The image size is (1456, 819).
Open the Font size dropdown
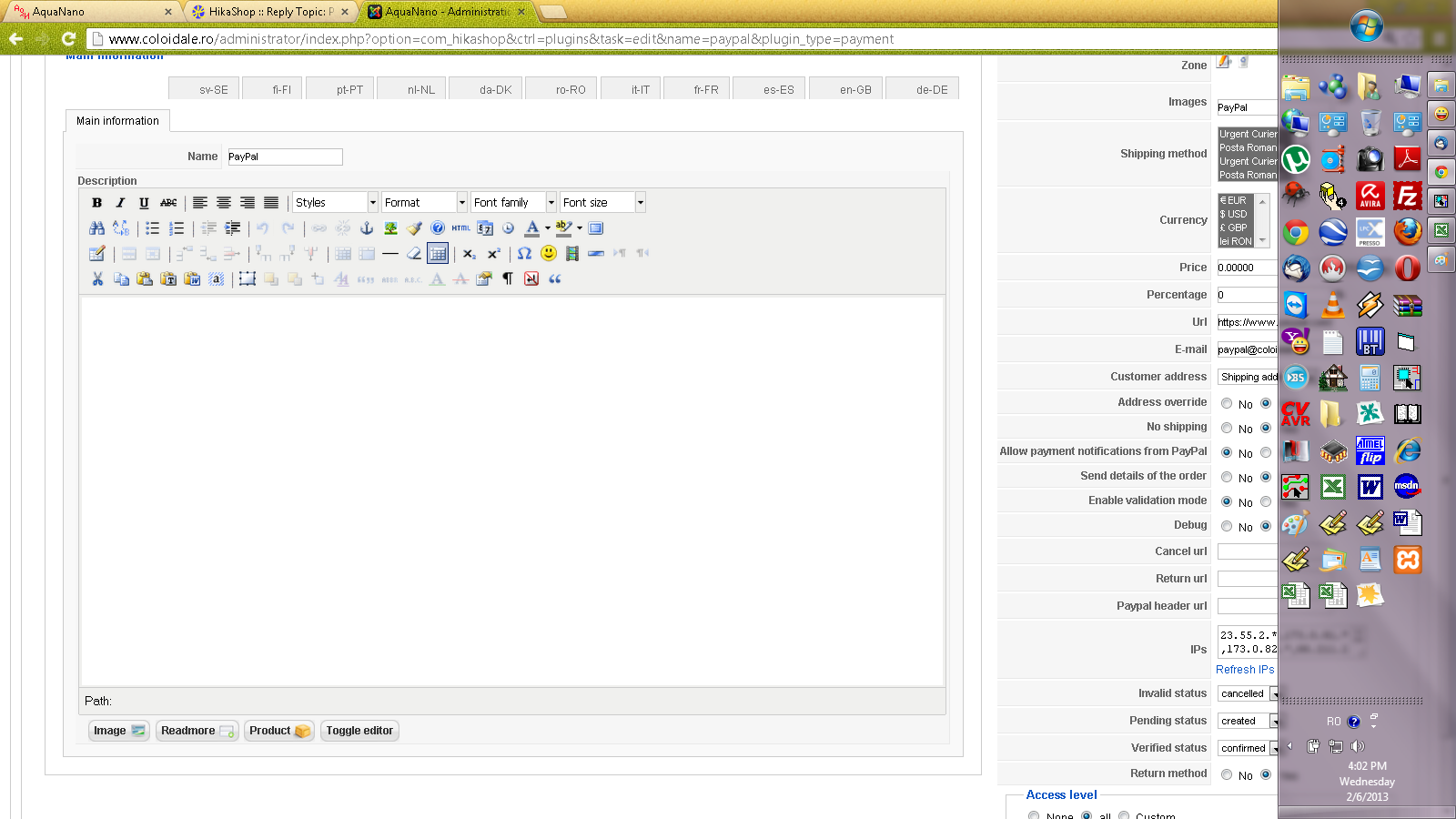[602, 202]
